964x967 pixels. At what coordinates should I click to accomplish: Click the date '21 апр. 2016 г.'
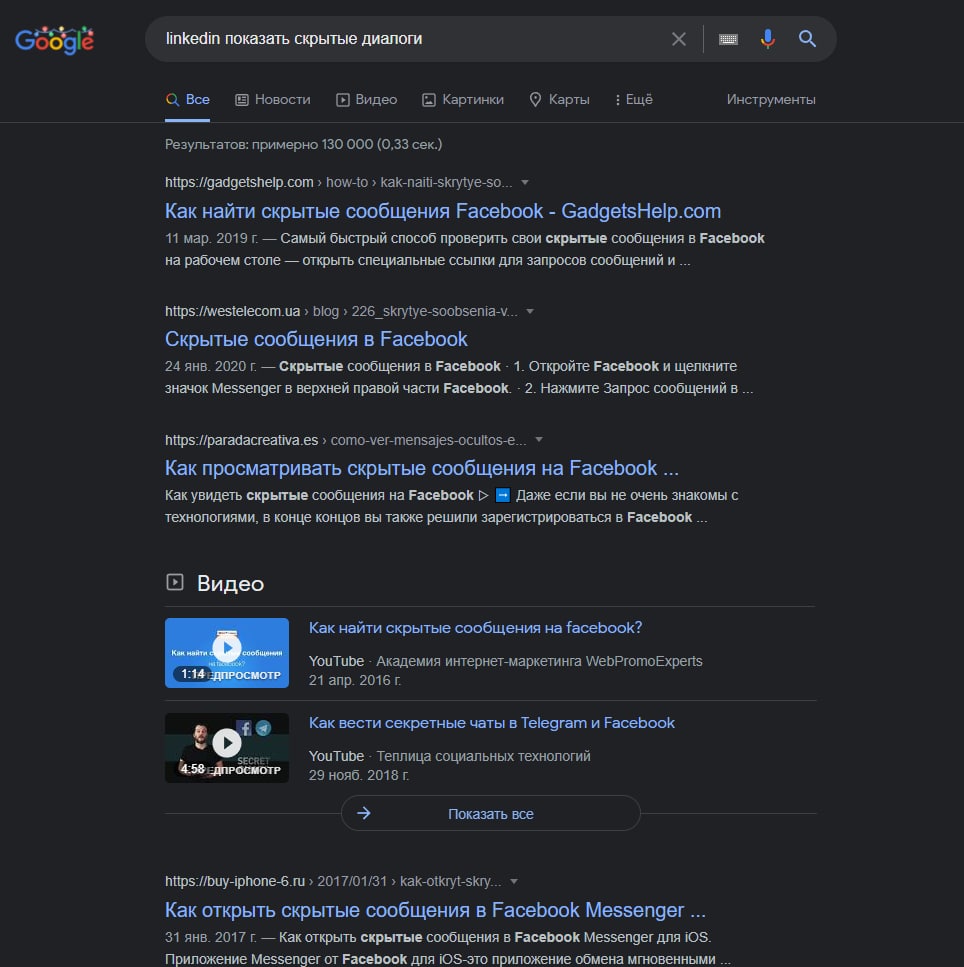tap(355, 680)
